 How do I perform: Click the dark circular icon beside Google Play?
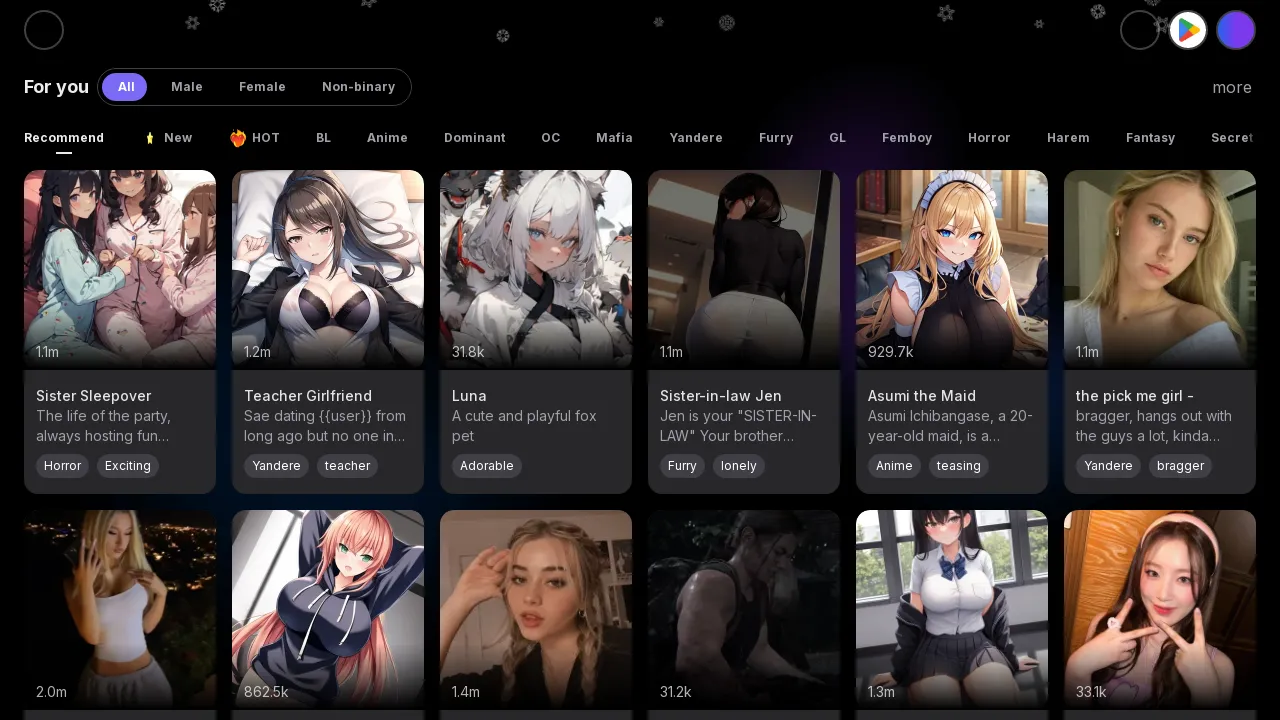pyautogui.click(x=1140, y=30)
